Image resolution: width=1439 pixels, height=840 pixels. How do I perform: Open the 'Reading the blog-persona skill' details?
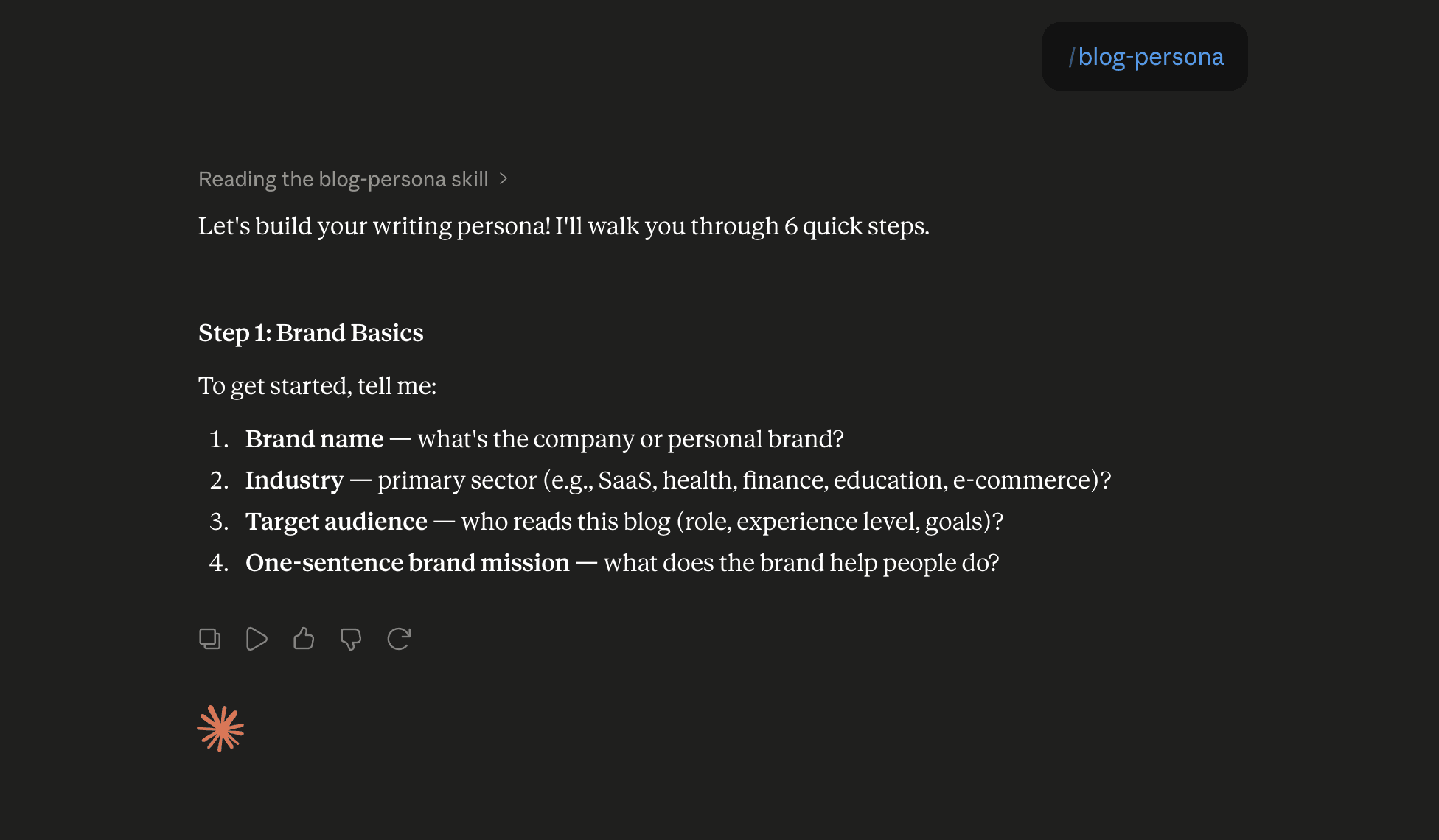(344, 179)
